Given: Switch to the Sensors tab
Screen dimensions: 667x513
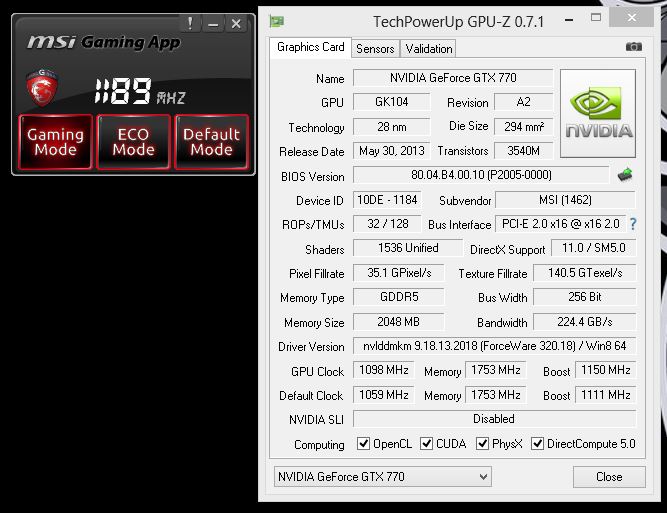Looking at the screenshot, I should pyautogui.click(x=375, y=48).
